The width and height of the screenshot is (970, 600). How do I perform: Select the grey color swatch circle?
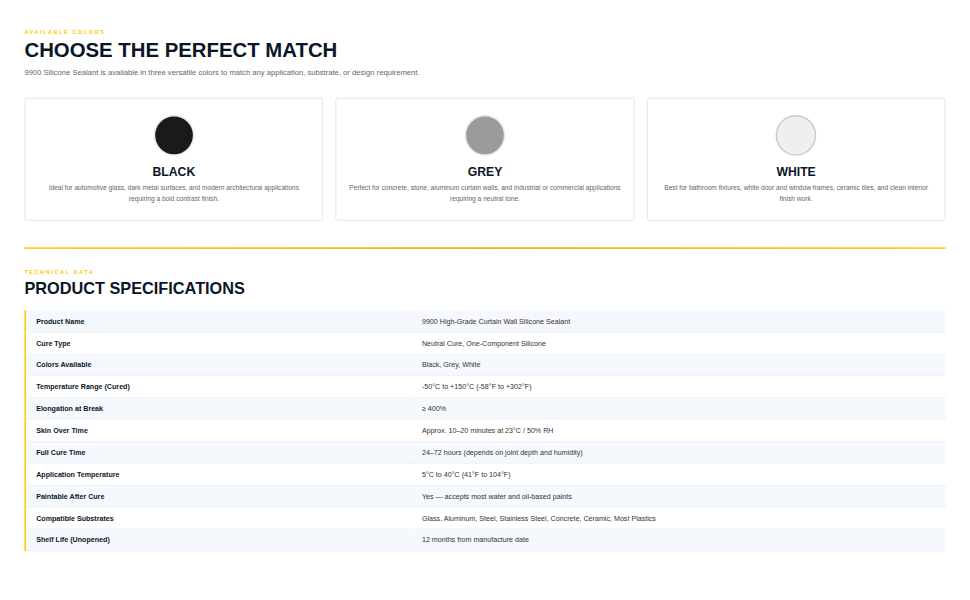click(x=484, y=135)
